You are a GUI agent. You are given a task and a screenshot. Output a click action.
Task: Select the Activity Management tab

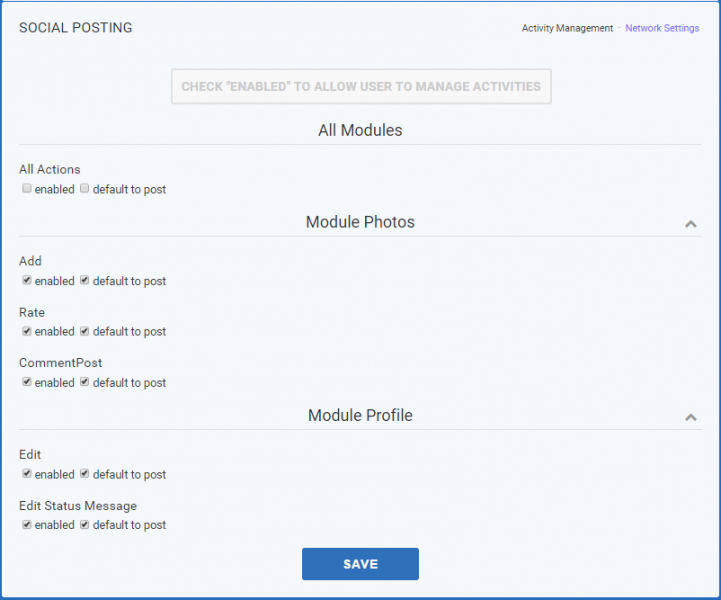pyautogui.click(x=567, y=28)
